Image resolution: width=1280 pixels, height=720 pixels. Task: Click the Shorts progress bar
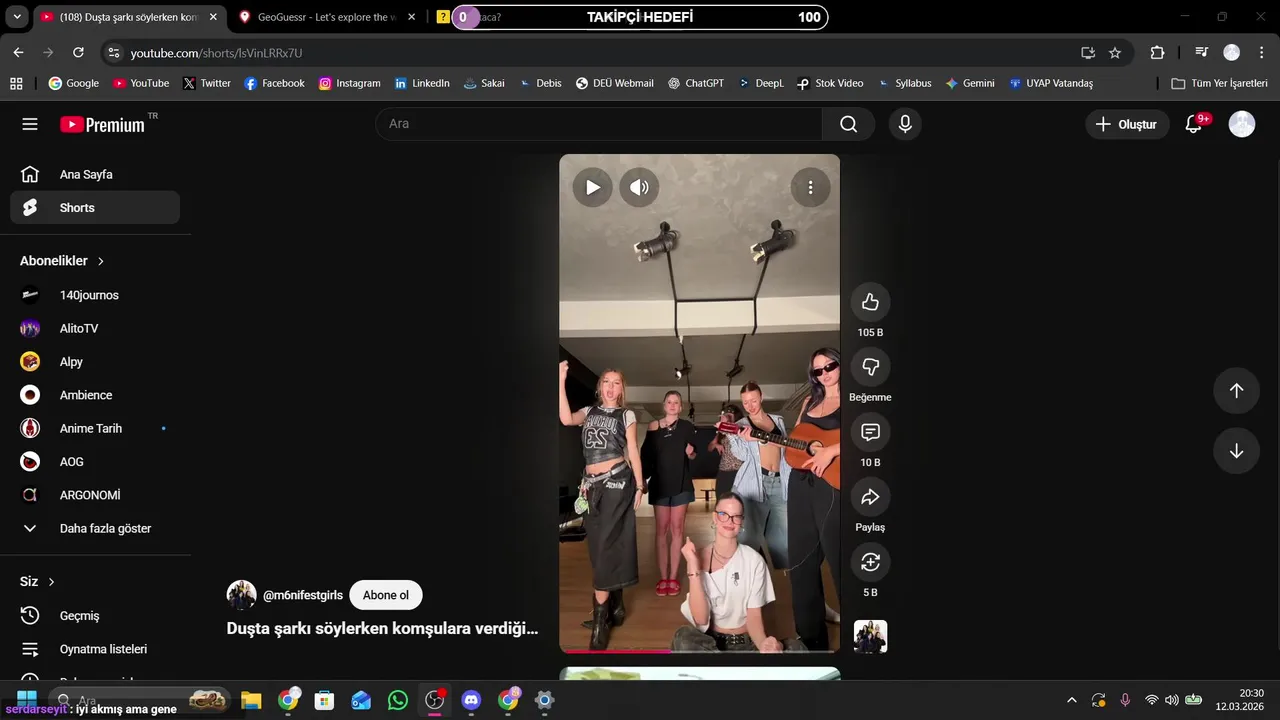699,650
